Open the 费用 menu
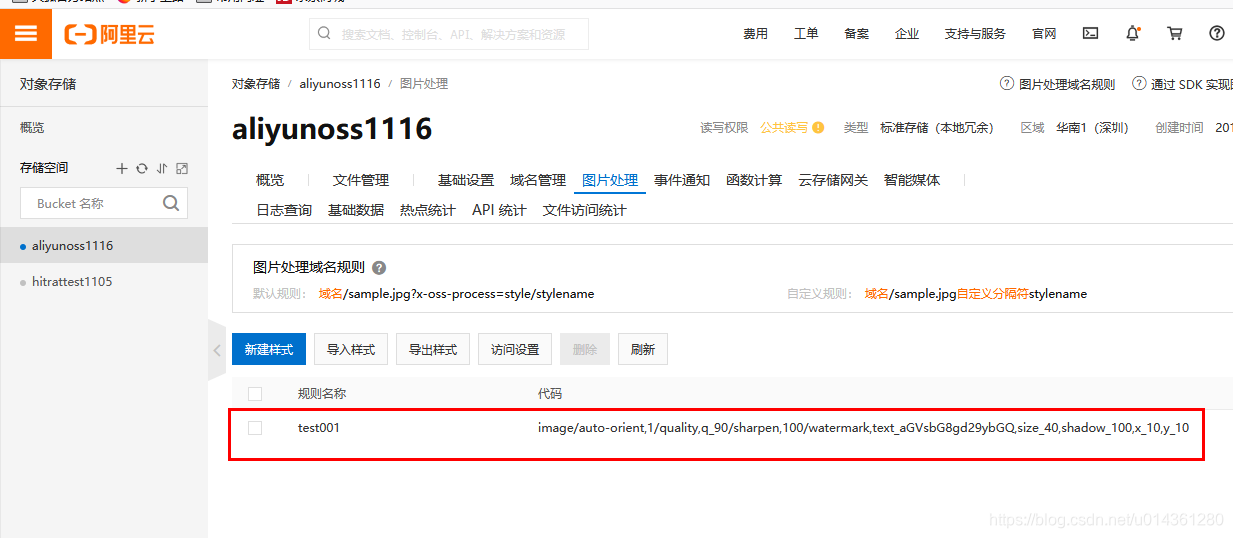This screenshot has height=538, width=1233. pyautogui.click(x=755, y=34)
